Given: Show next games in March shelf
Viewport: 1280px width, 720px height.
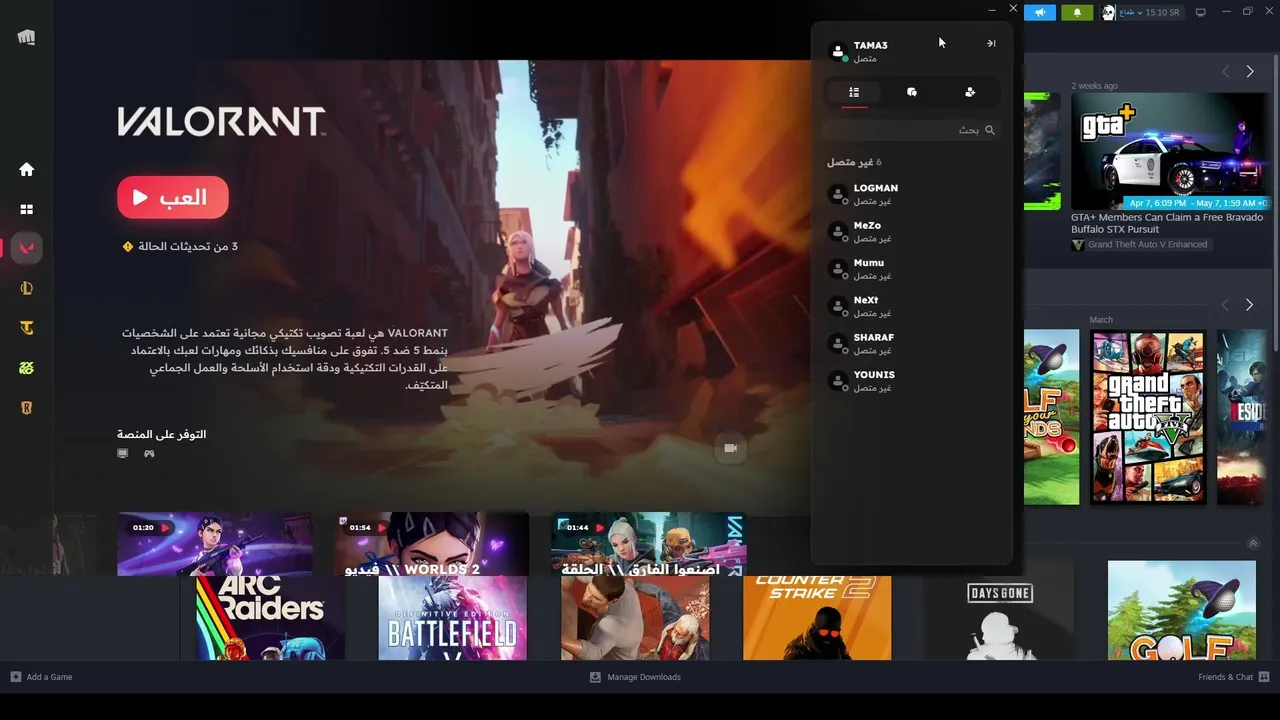Looking at the screenshot, I should (1250, 304).
